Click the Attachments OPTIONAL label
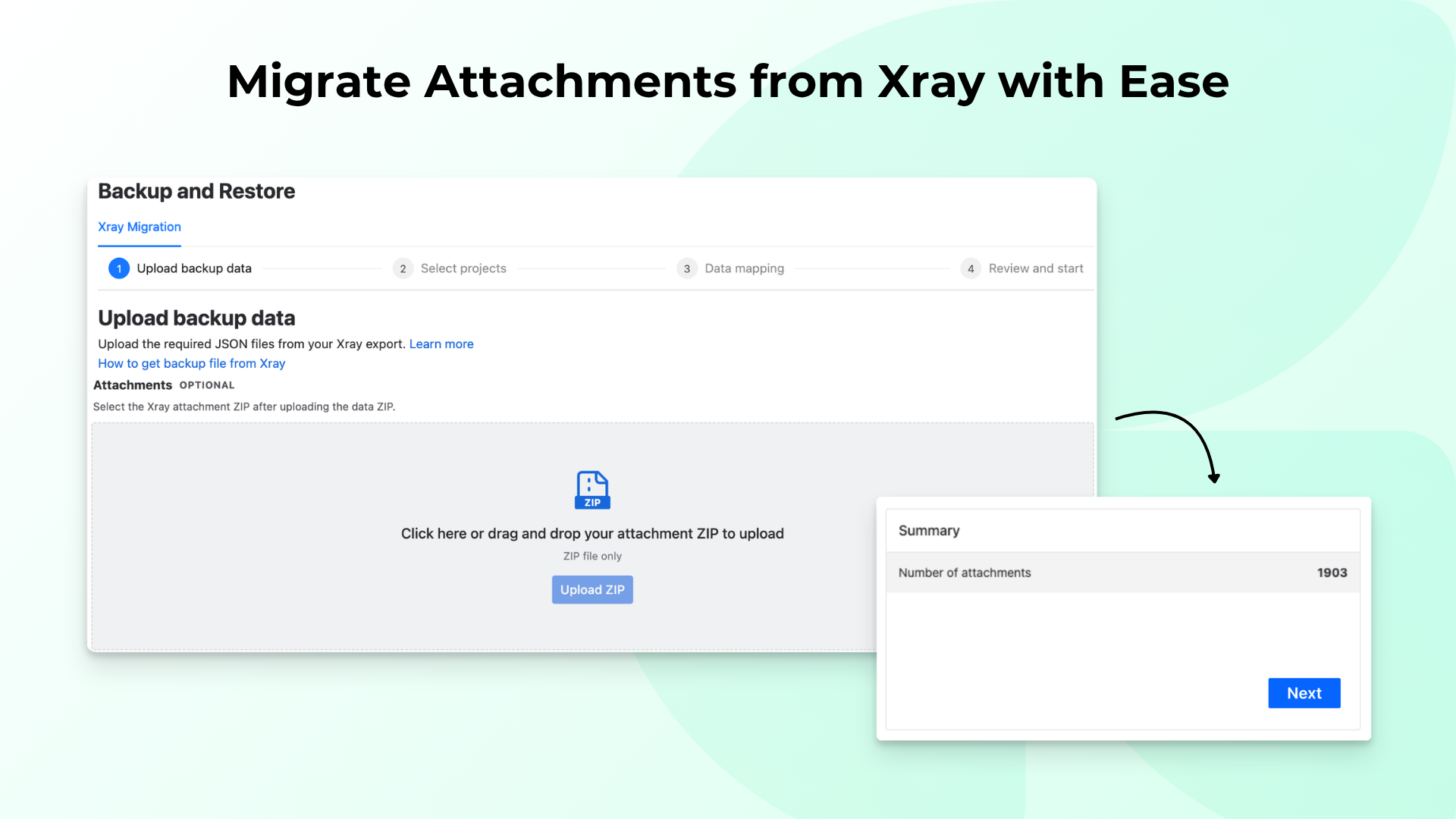The width and height of the screenshot is (1456, 819). 164,385
